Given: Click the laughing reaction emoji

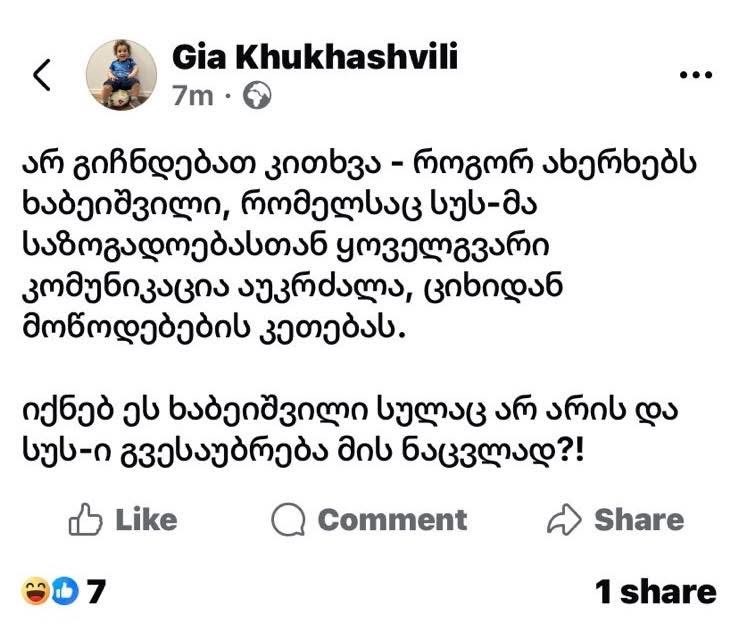Looking at the screenshot, I should [35, 591].
